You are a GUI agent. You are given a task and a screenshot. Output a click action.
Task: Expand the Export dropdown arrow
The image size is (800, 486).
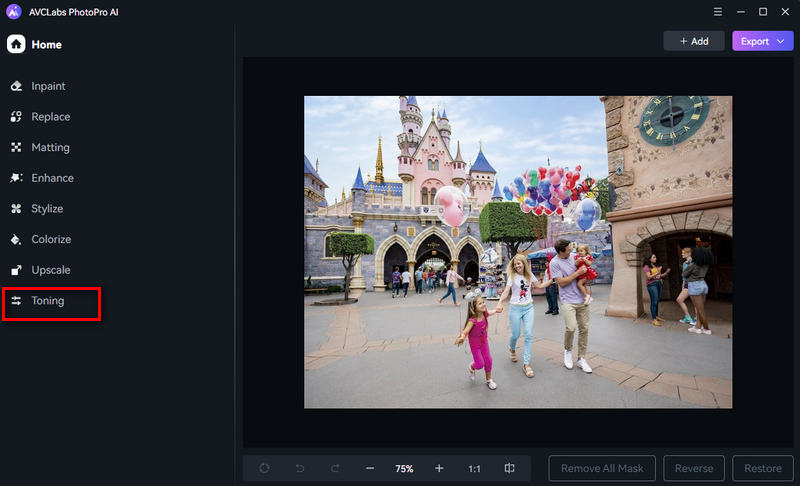click(x=781, y=41)
